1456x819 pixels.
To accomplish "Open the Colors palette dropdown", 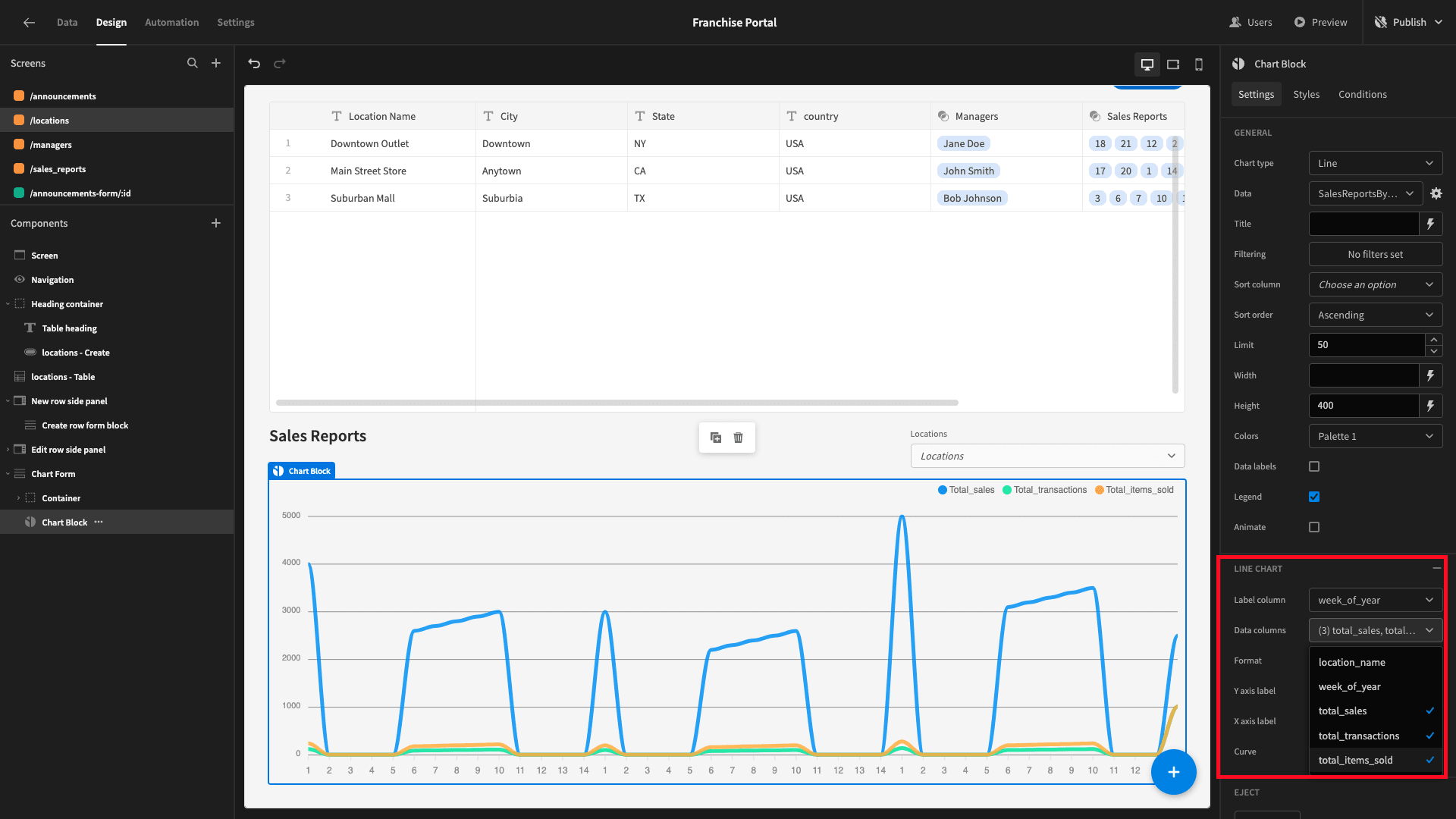I will (1376, 436).
